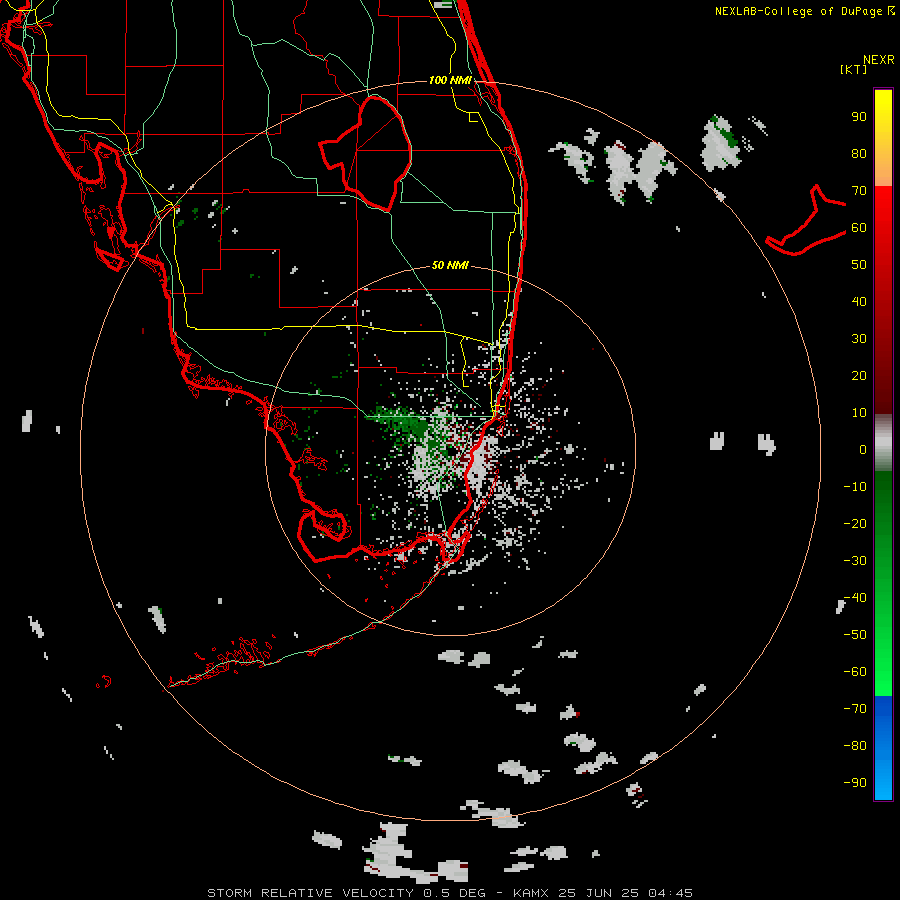Click the Lake Okeechobee outline on the map
This screenshot has width=900, height=900.
(366, 153)
